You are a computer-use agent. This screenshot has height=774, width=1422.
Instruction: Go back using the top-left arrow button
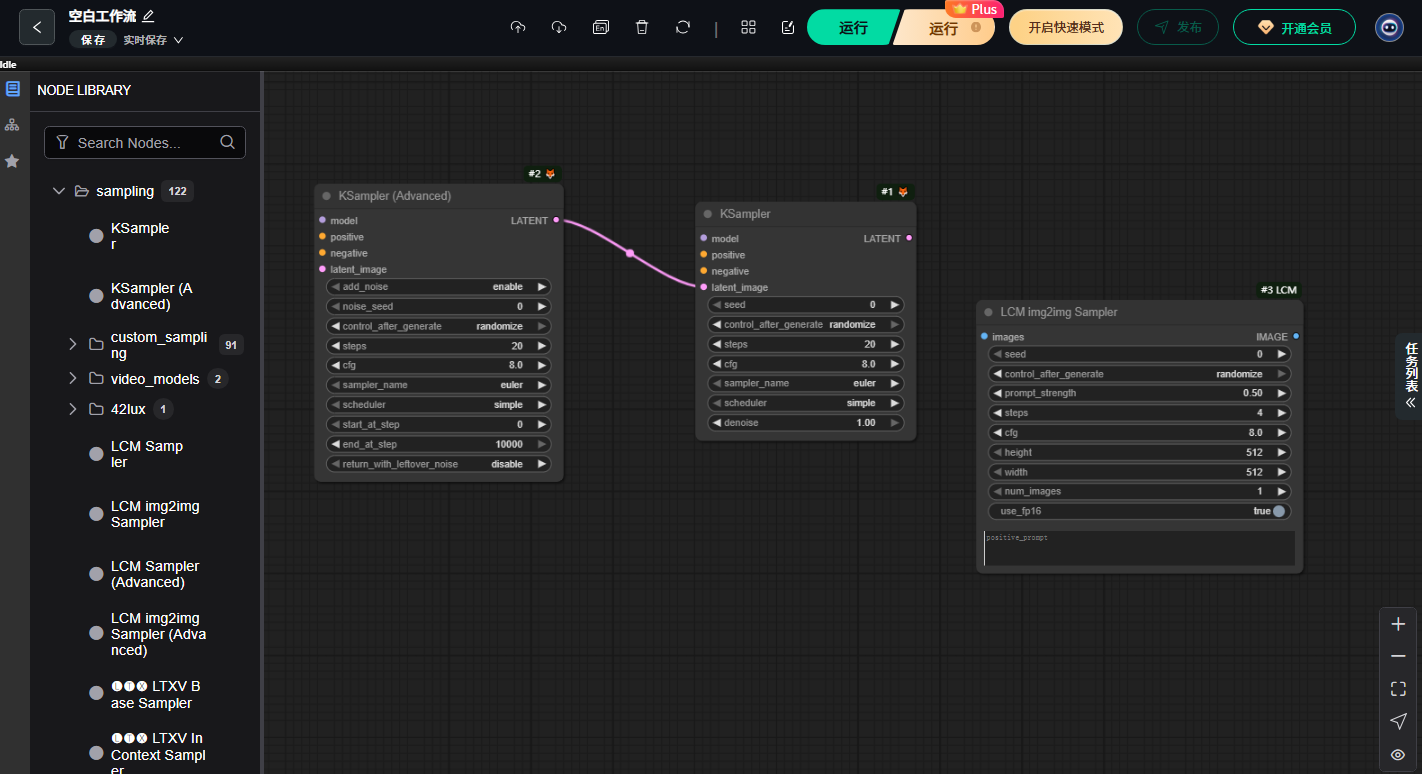point(37,27)
